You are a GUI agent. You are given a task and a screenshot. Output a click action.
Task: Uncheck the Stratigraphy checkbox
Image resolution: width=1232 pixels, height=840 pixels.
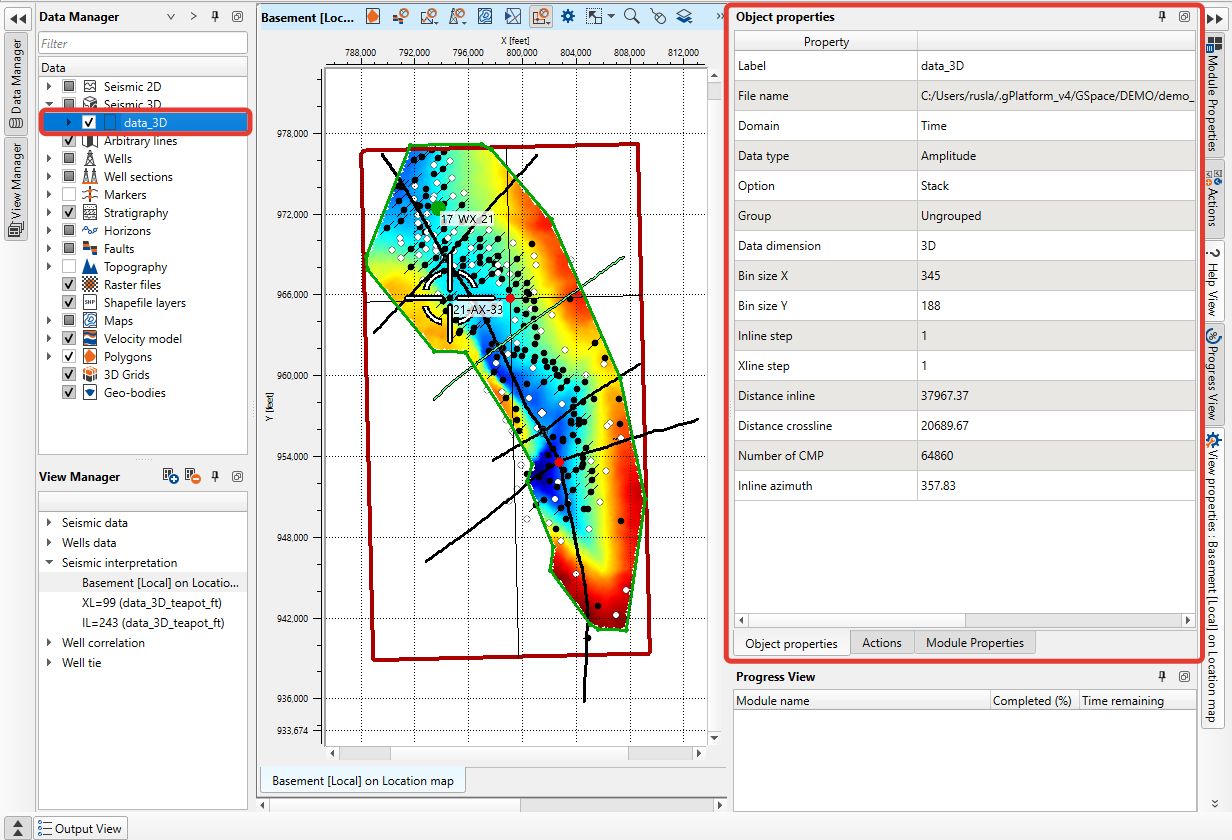[69, 213]
